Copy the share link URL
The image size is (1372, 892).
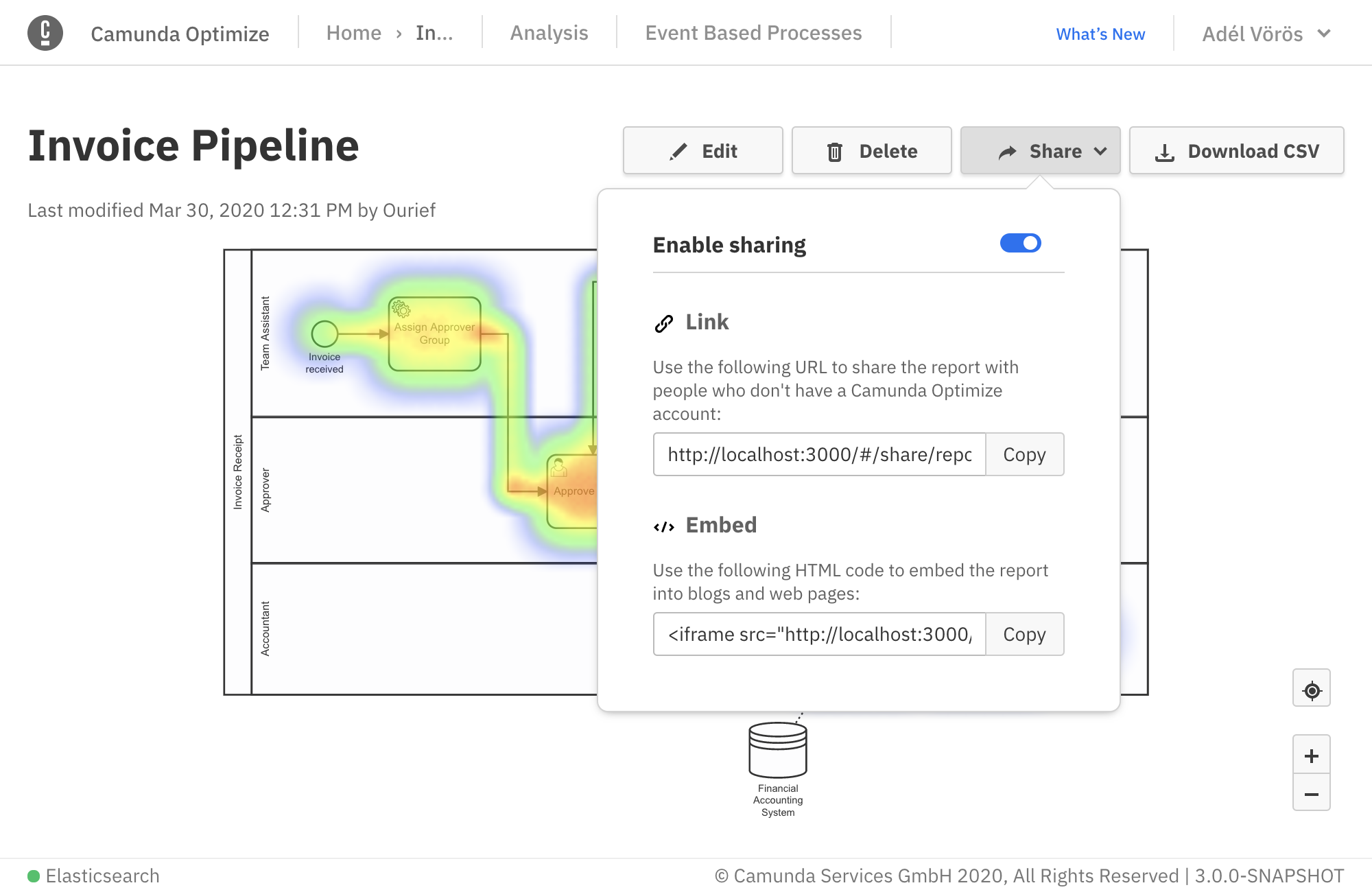(1024, 454)
